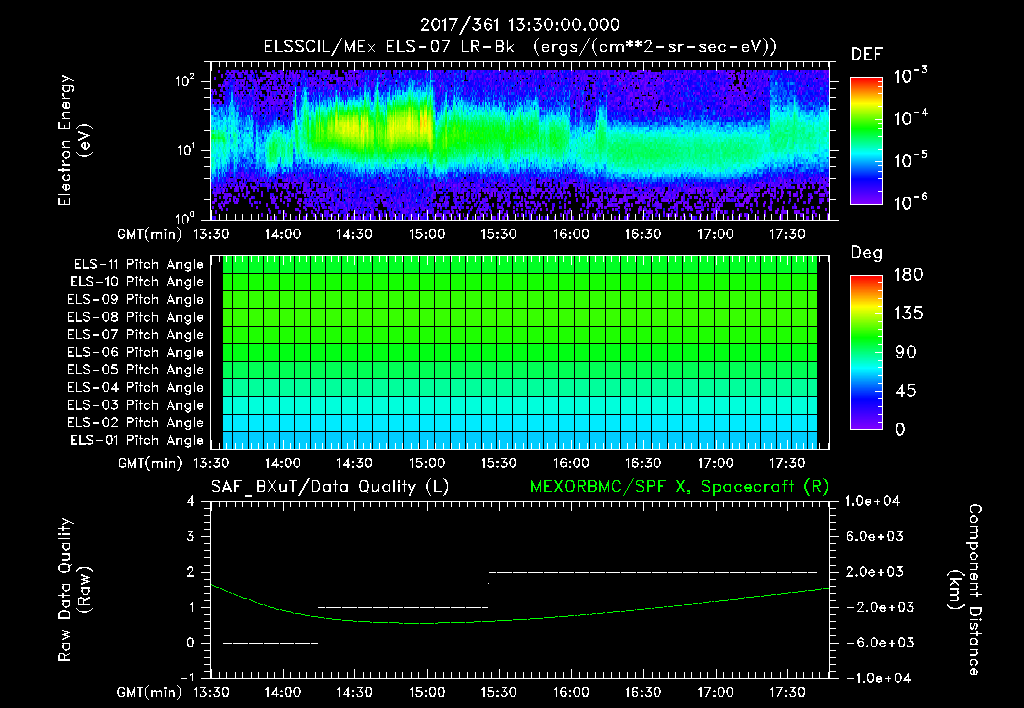The height and width of the screenshot is (708, 1024).
Task: Click the 45 tick on Deg scale
Action: pyautogui.click(x=905, y=391)
